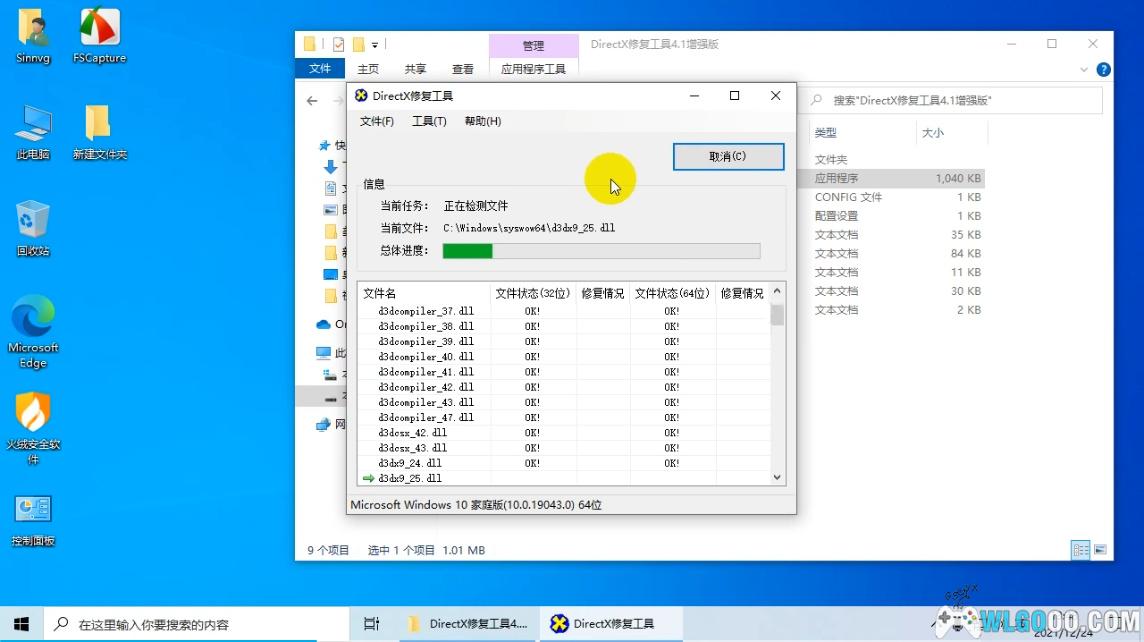Screen dimensions: 1144x642
Task: Open the 文件(F) menu in DirectX repair tool
Action: (377, 121)
